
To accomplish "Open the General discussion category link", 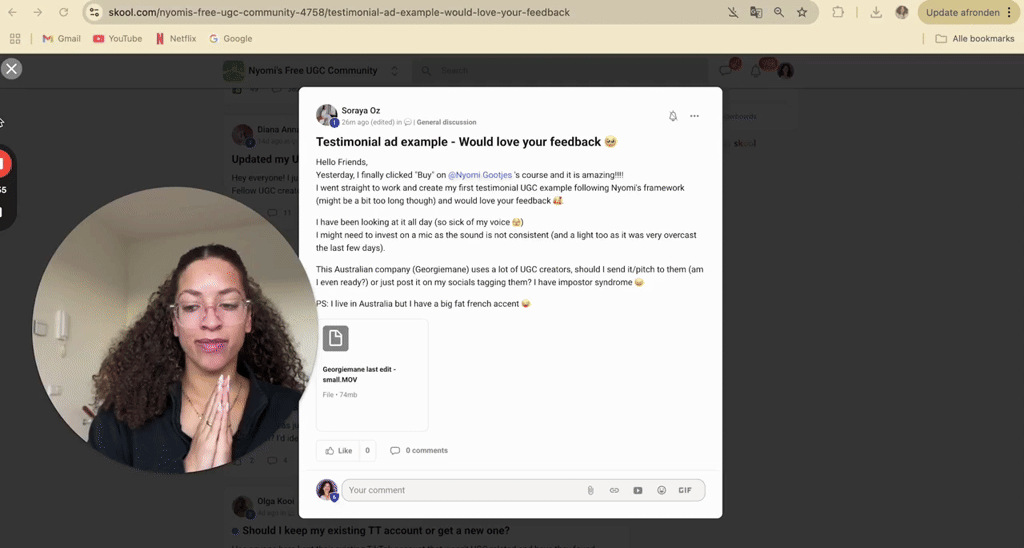I will coord(446,122).
